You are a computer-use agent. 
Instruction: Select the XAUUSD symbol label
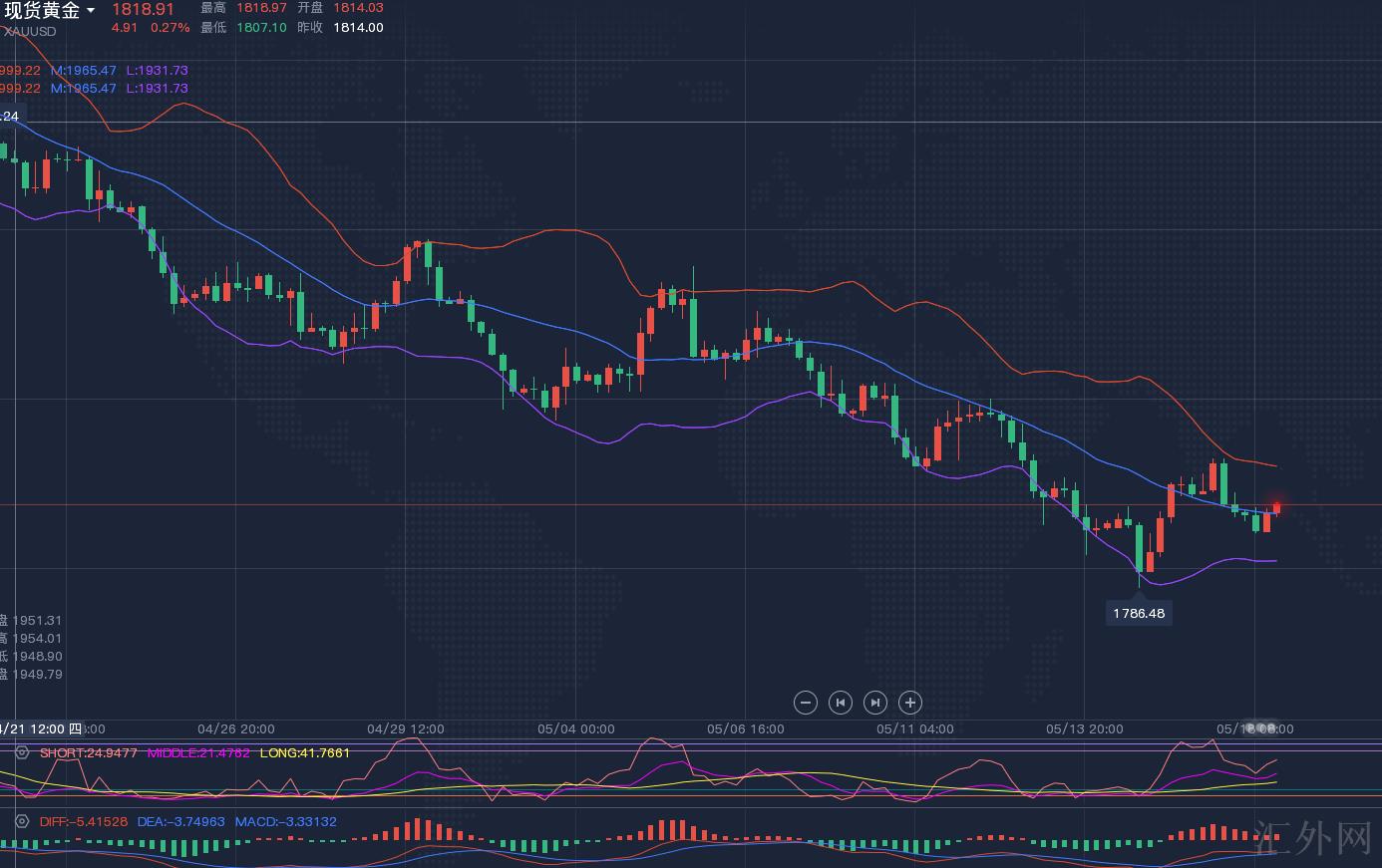coord(30,31)
